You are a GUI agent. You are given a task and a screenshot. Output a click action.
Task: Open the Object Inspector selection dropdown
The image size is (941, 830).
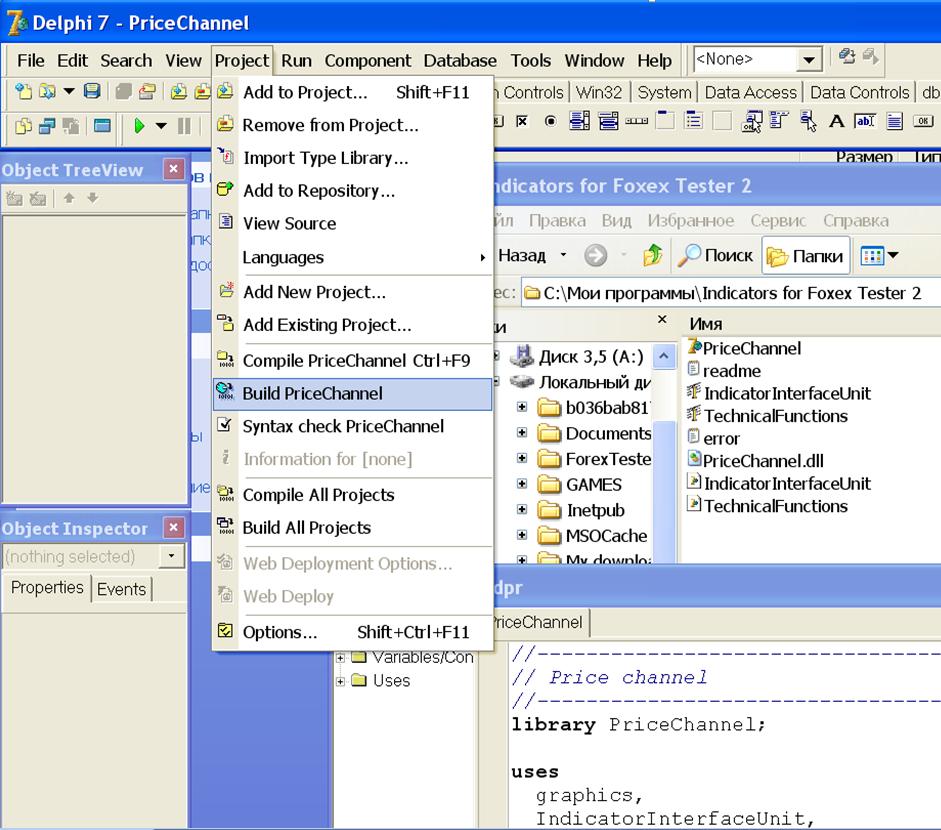(x=173, y=556)
